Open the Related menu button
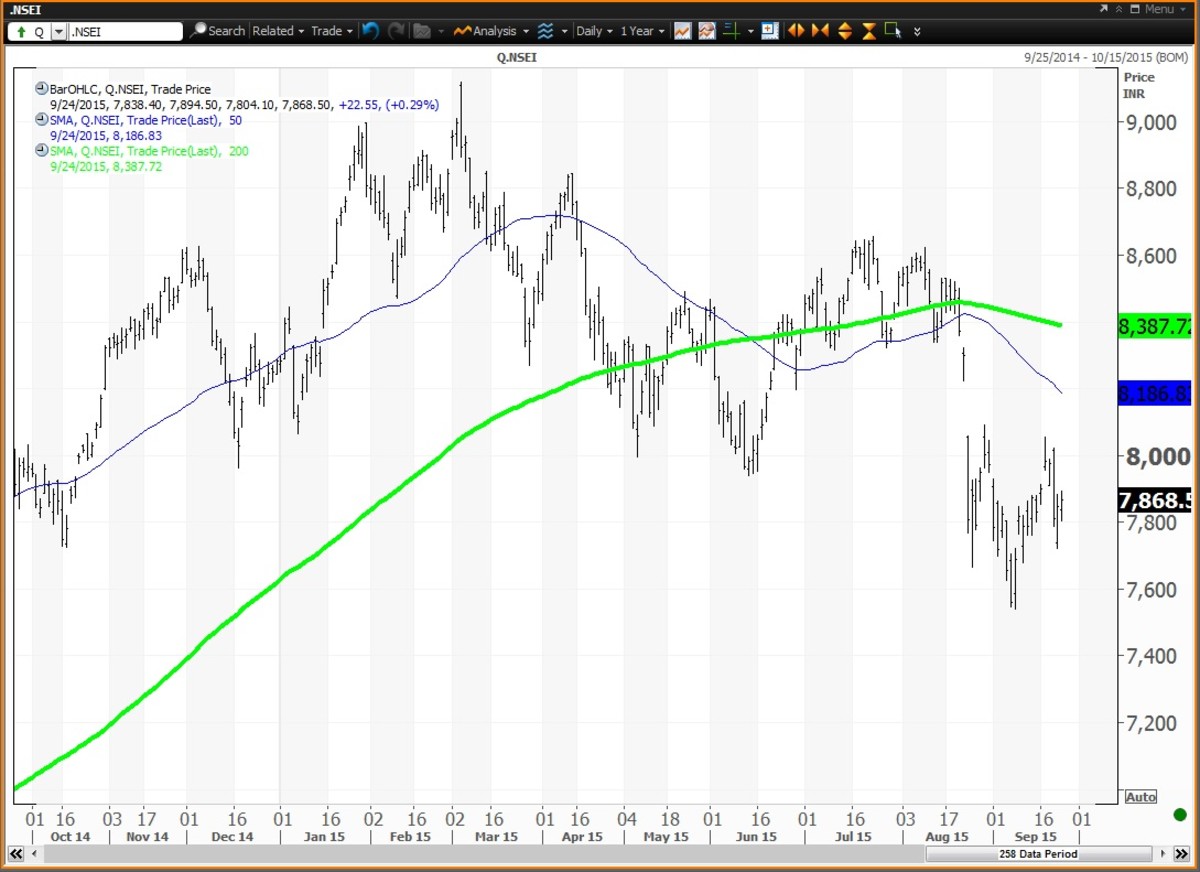This screenshot has width=1200, height=872. click(277, 31)
